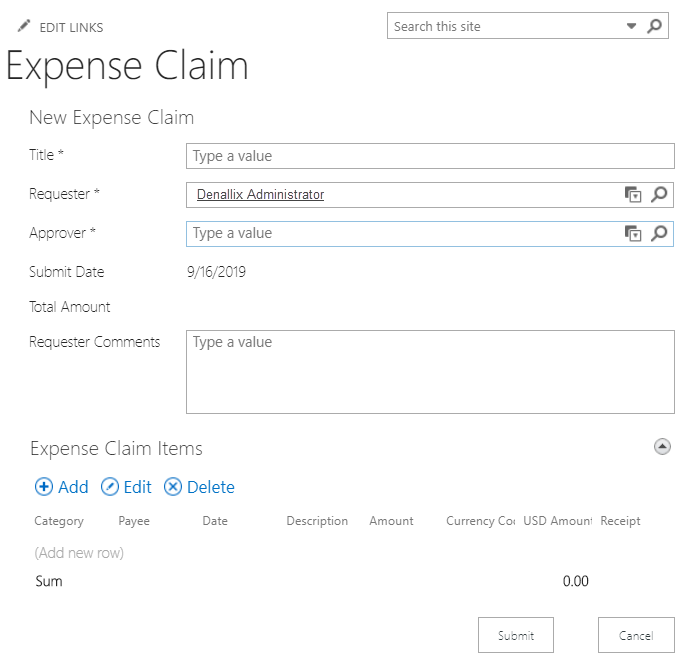
Task: Open address book icon for Requester
Action: coord(633,195)
